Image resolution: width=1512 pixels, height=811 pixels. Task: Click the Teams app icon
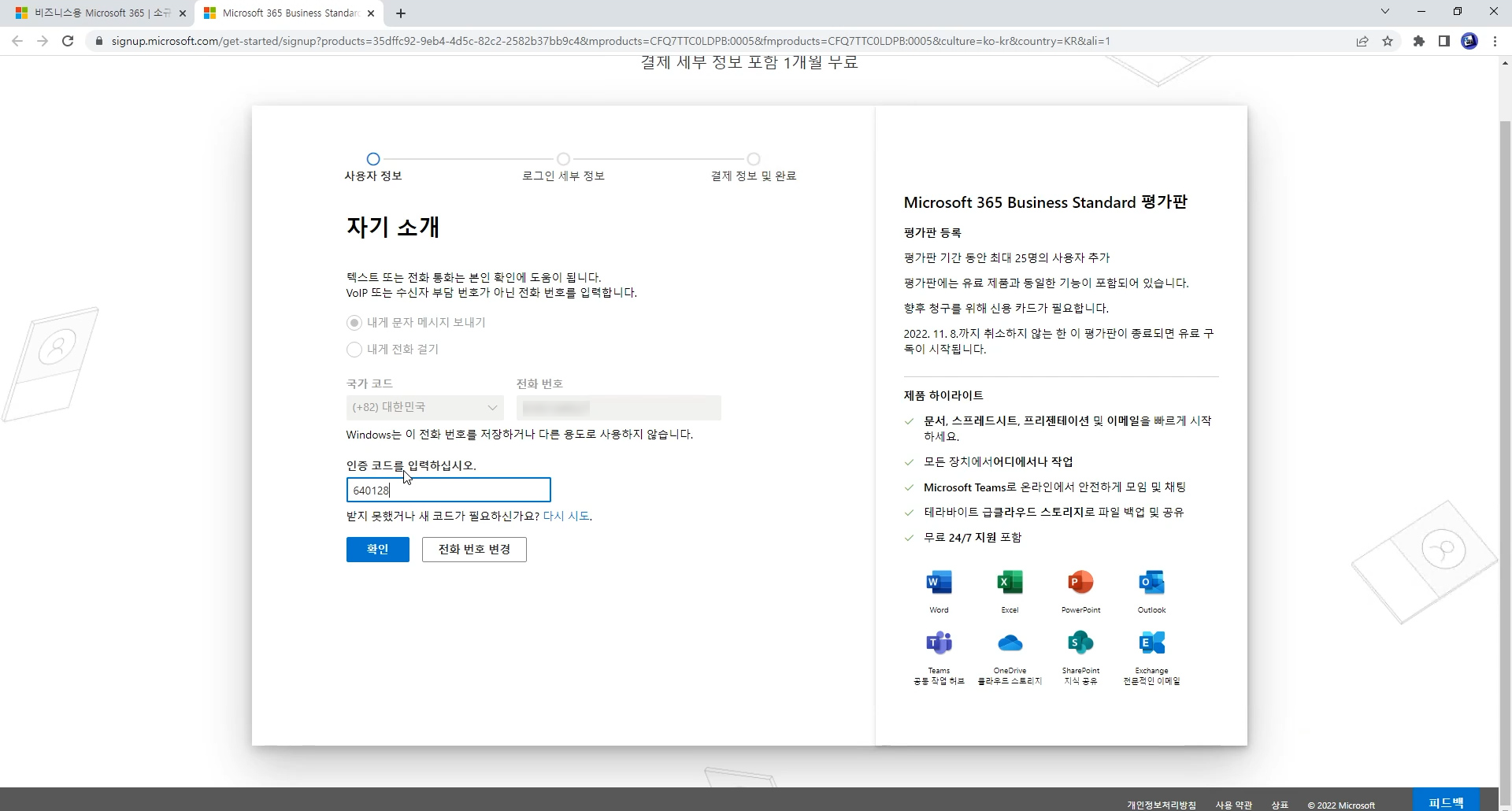939,643
